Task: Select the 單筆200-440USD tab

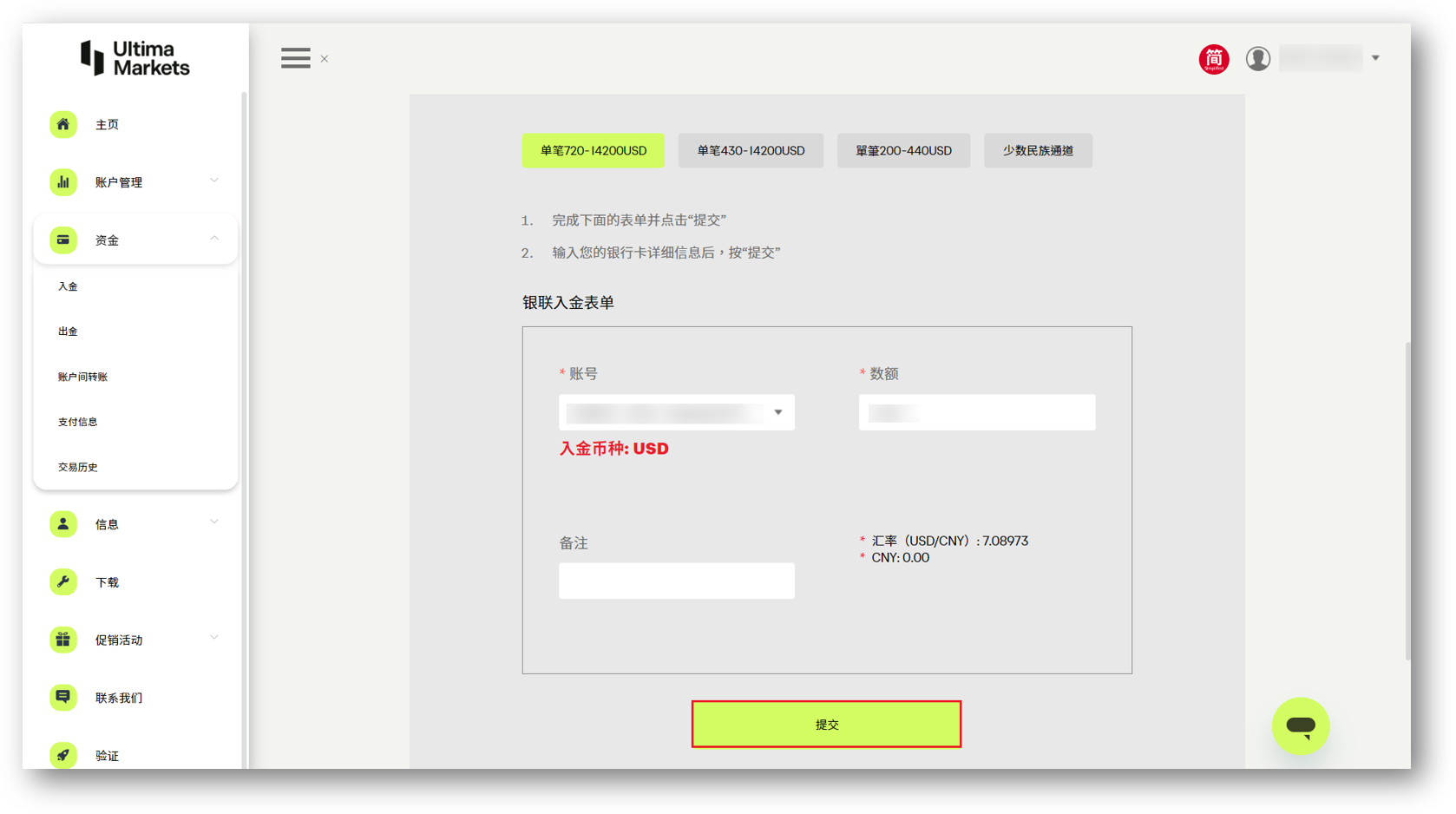Action: pos(903,150)
